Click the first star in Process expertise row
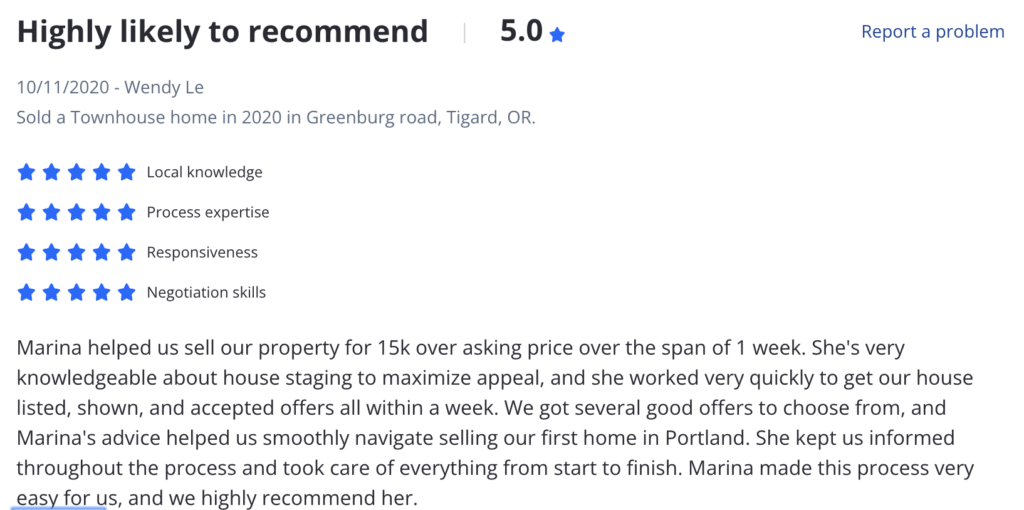 (x=26, y=212)
